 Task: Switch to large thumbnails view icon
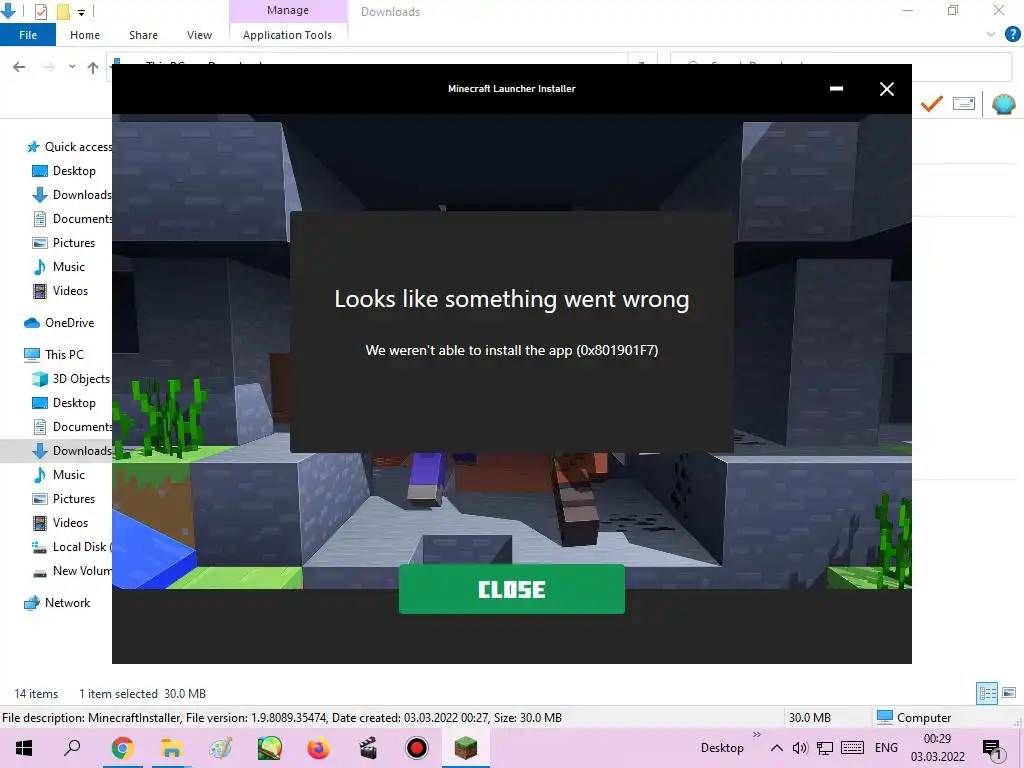coord(1009,693)
